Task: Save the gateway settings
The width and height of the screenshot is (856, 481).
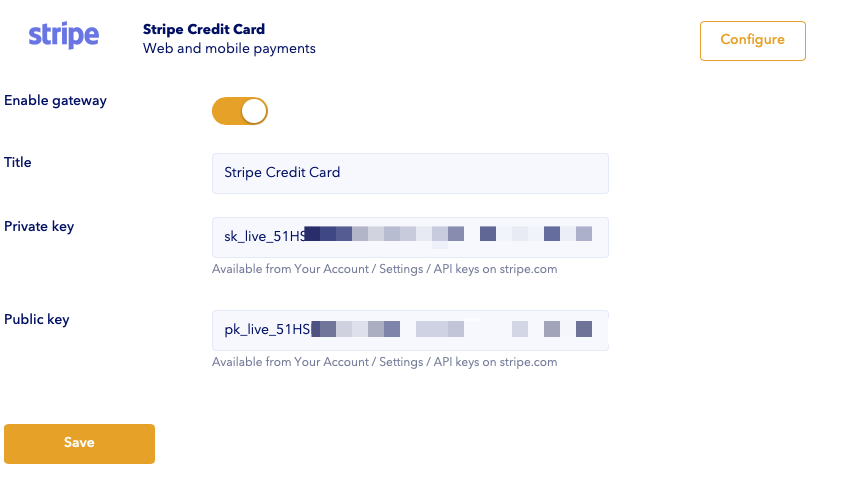Action: [80, 444]
